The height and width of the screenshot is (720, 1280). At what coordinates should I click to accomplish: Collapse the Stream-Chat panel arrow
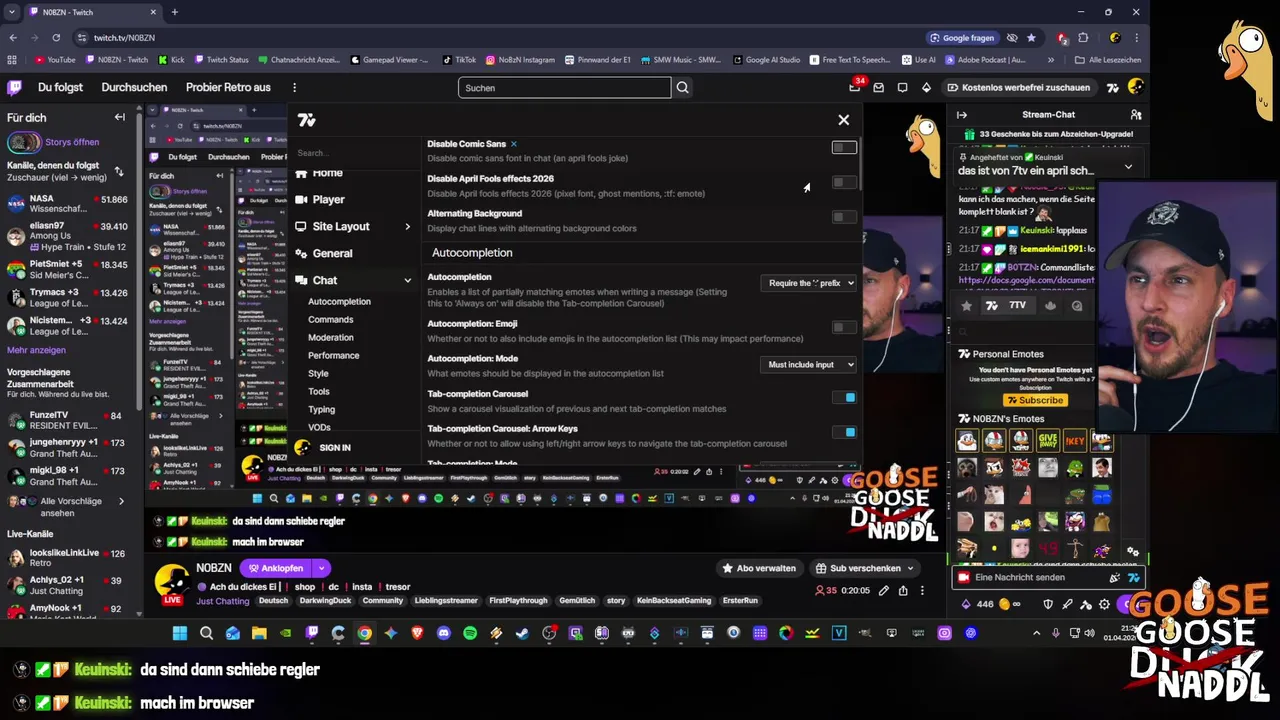[961, 115]
